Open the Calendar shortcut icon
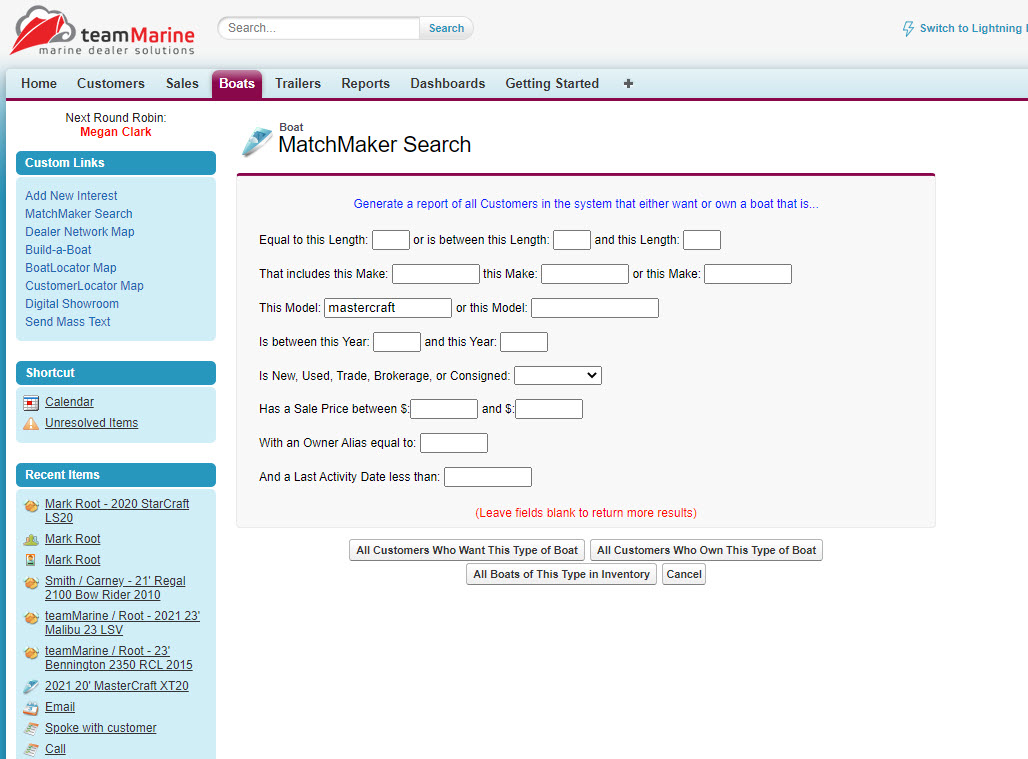The width and height of the screenshot is (1028, 759). click(x=31, y=401)
